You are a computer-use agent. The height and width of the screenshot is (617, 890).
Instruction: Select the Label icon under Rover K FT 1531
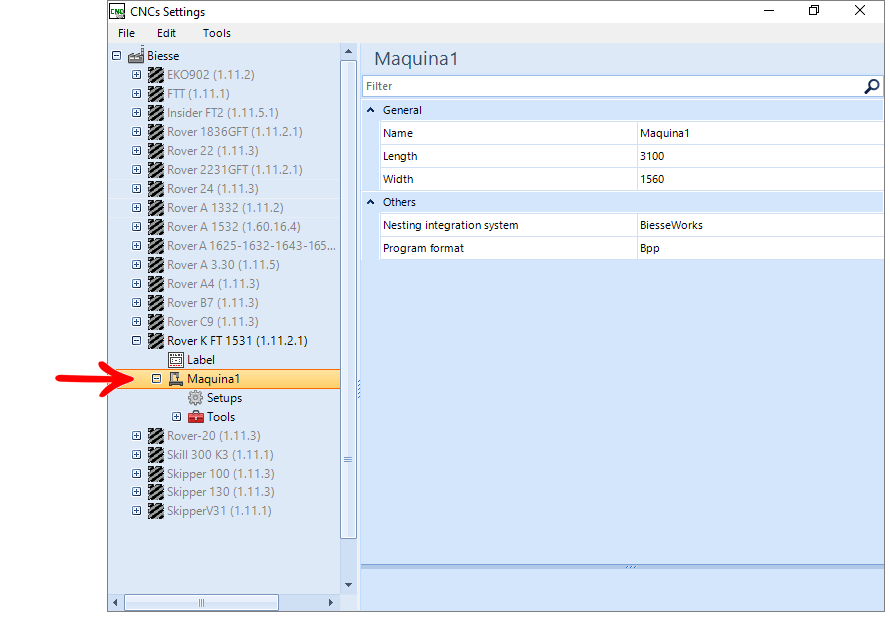tap(176, 359)
